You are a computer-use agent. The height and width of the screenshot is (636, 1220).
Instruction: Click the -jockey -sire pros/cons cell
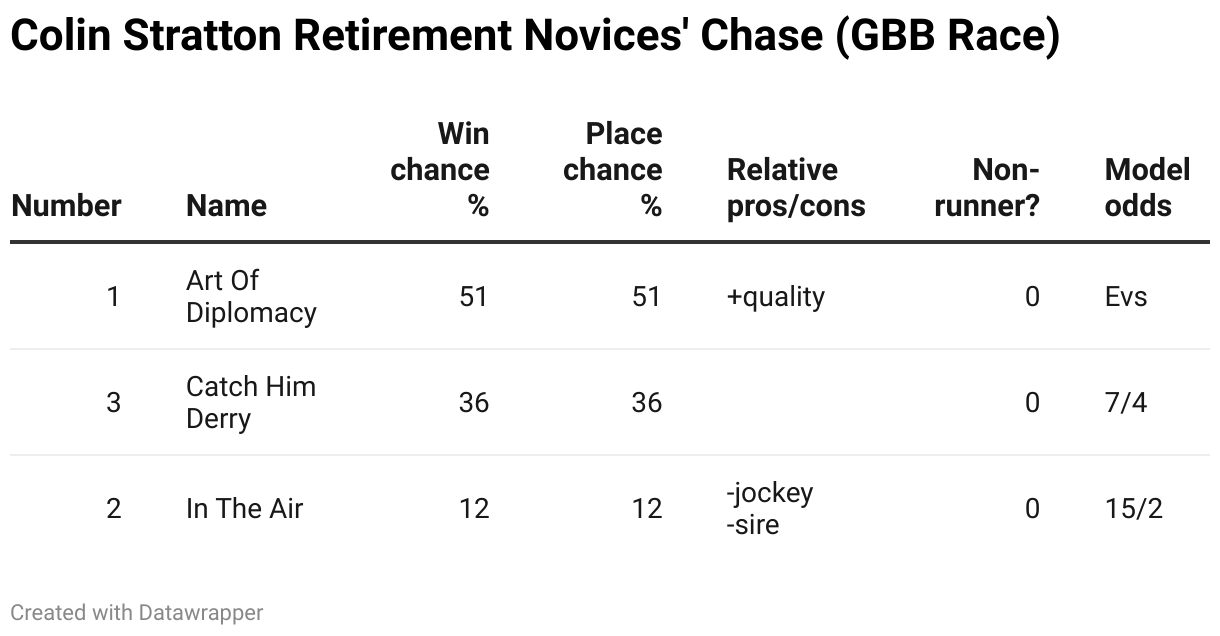770,509
